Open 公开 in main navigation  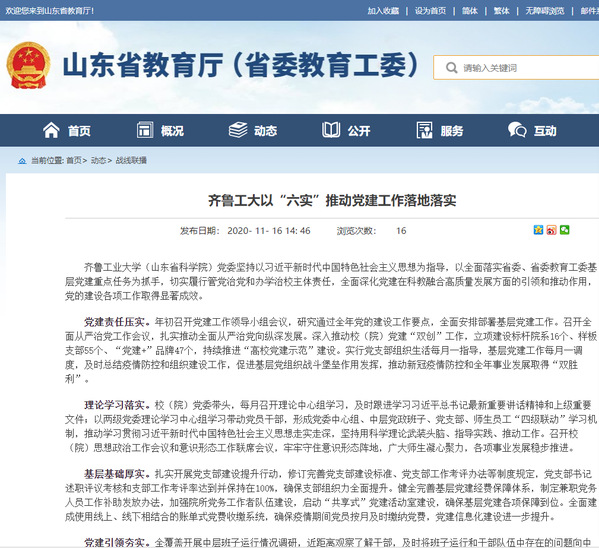click(x=359, y=131)
